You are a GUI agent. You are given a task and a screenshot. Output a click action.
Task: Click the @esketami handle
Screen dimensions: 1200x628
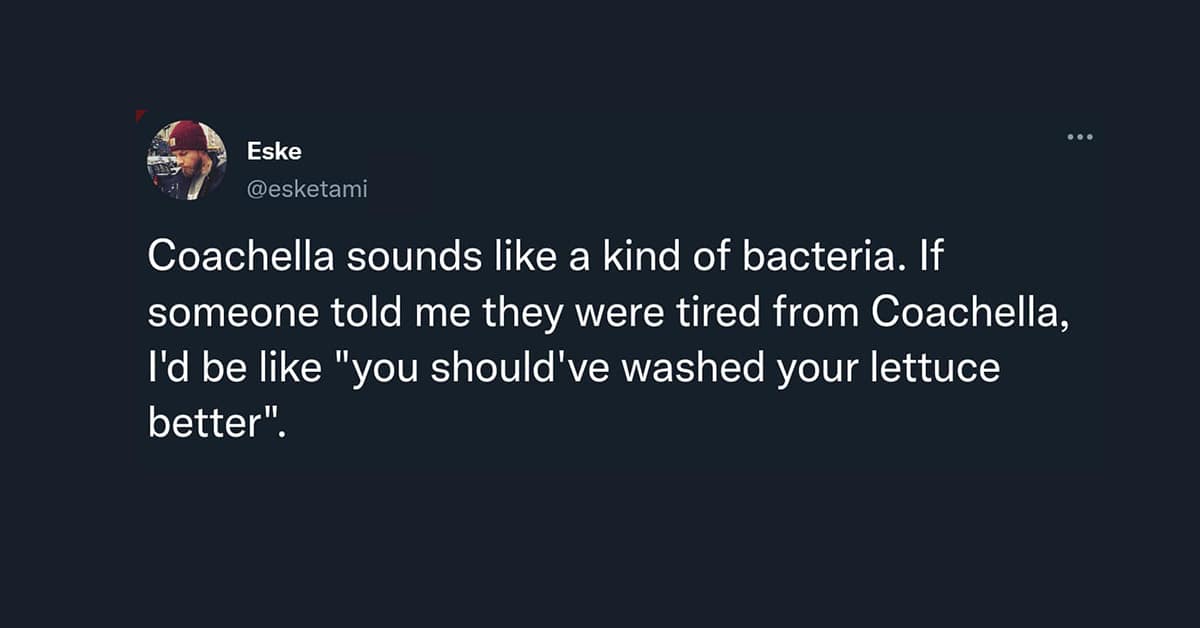click(x=307, y=187)
